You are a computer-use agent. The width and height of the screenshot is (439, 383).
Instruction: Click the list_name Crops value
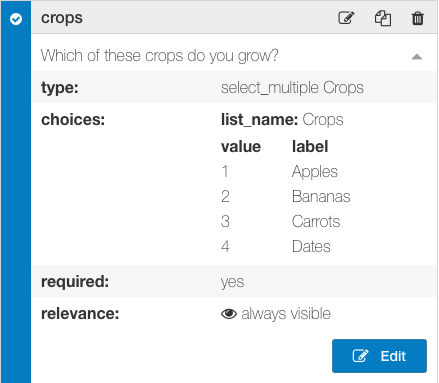click(323, 120)
